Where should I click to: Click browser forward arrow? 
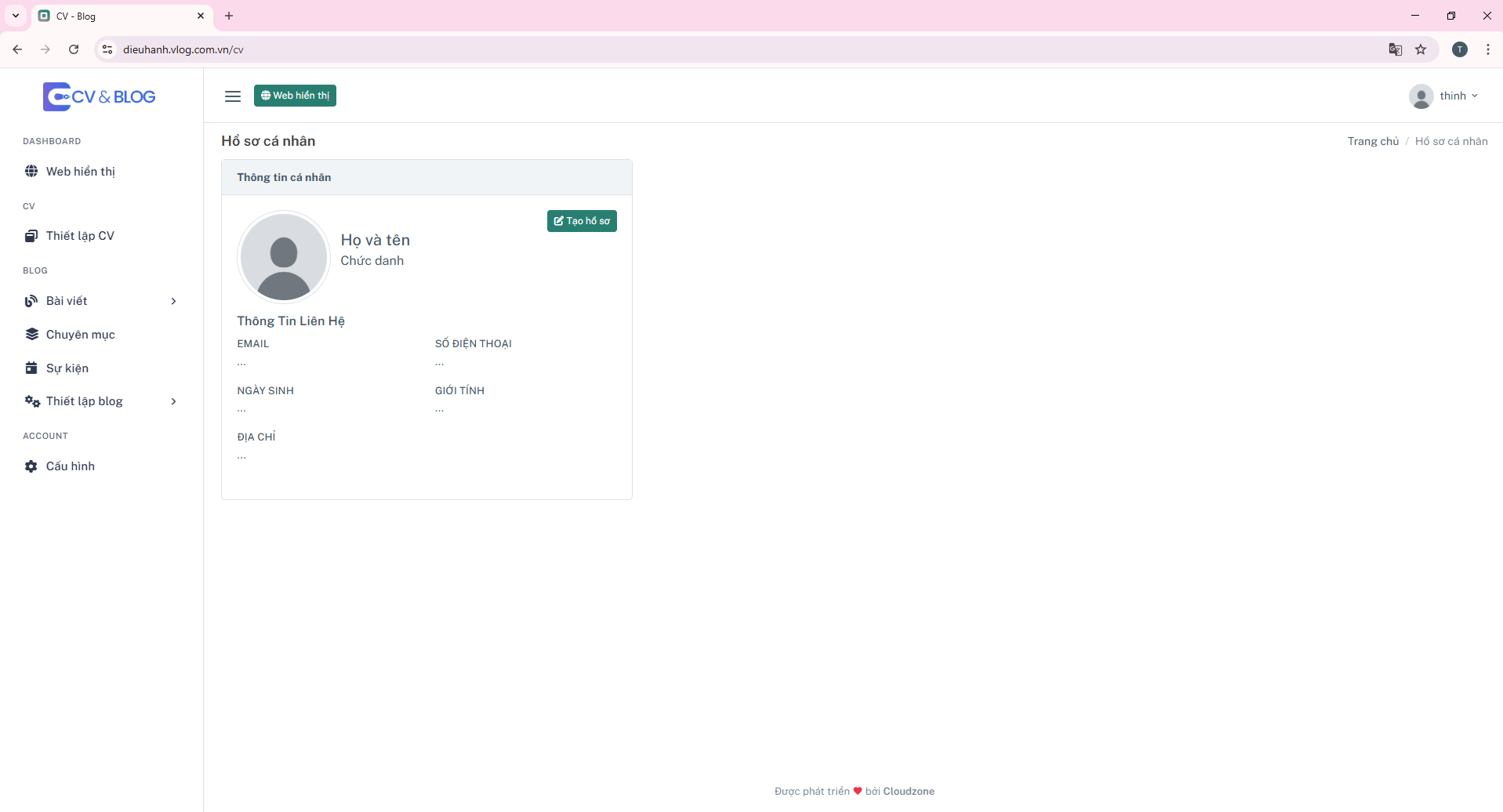pyautogui.click(x=45, y=49)
